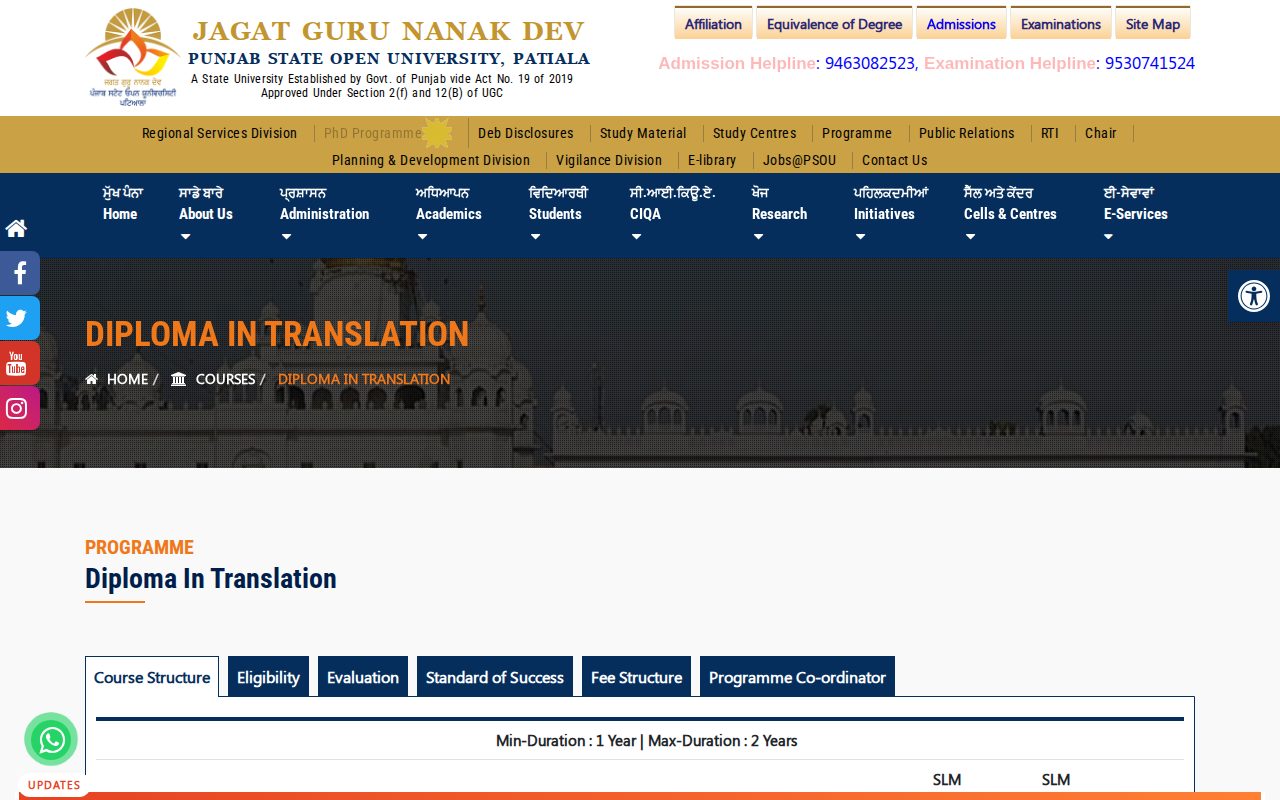Click the house icon in the breadcrumb

tap(91, 379)
